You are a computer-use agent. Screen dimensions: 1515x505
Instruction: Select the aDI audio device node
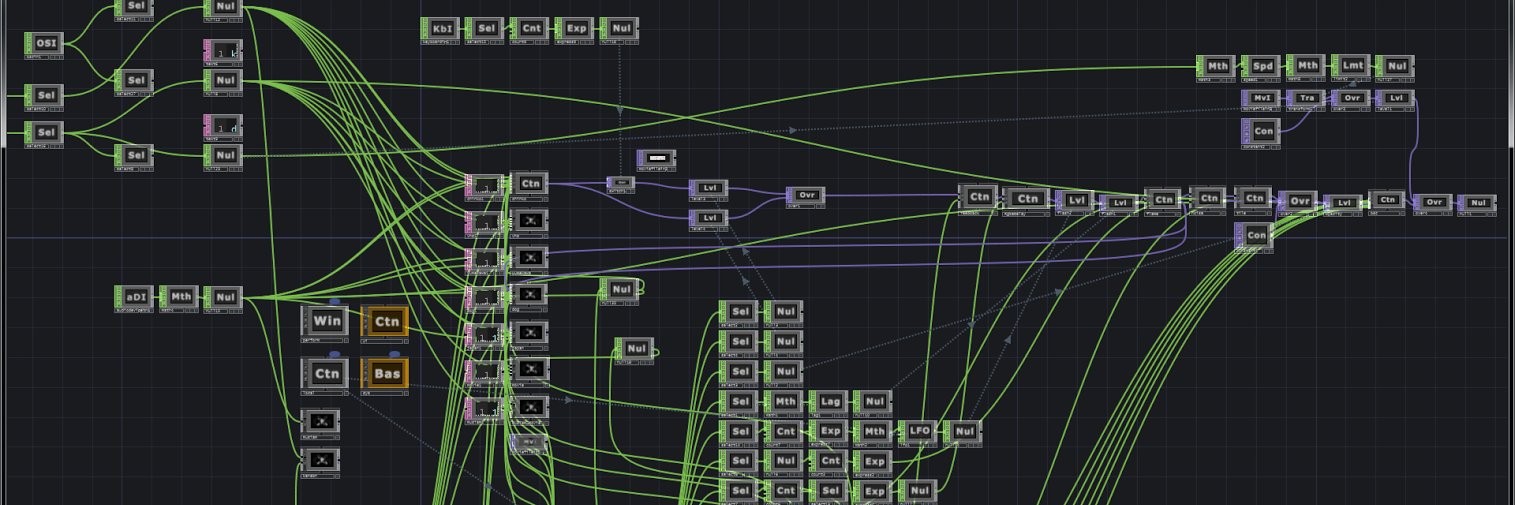(x=134, y=297)
